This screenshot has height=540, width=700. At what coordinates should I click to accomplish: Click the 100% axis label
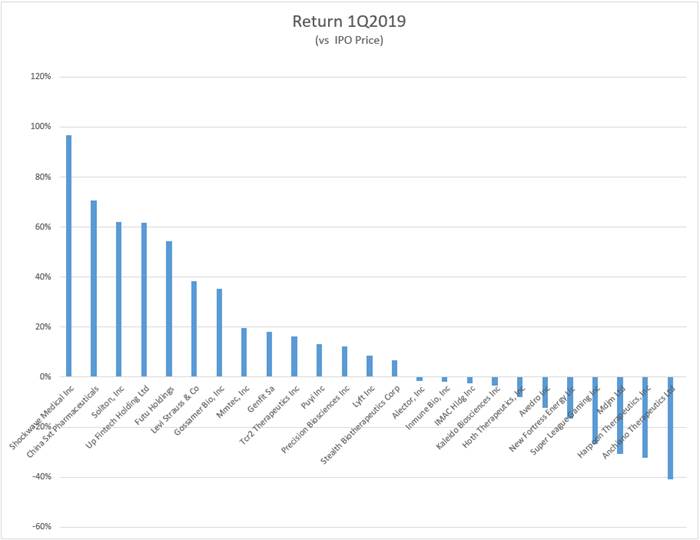(x=41, y=127)
